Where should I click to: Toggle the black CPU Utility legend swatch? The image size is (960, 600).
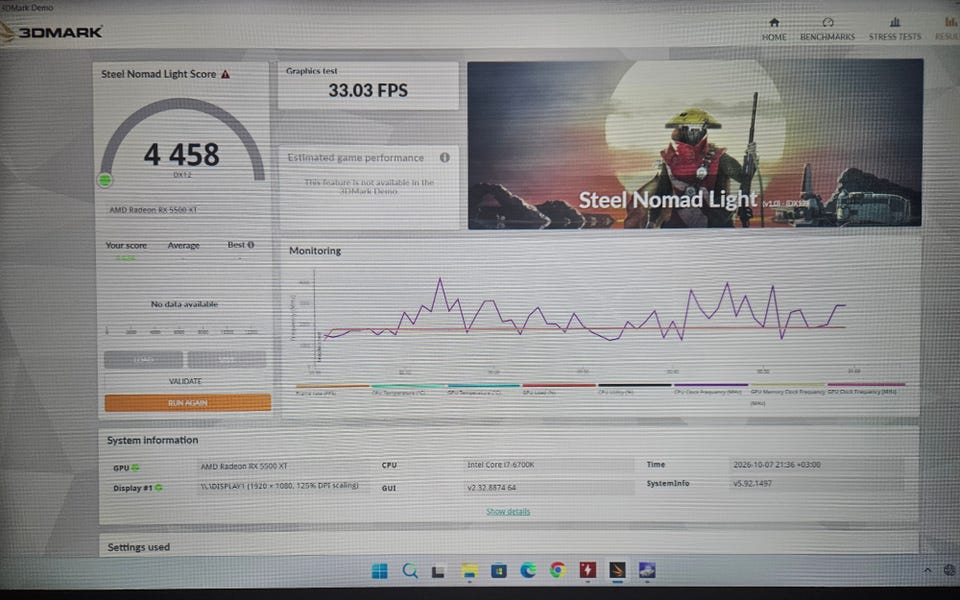click(635, 386)
